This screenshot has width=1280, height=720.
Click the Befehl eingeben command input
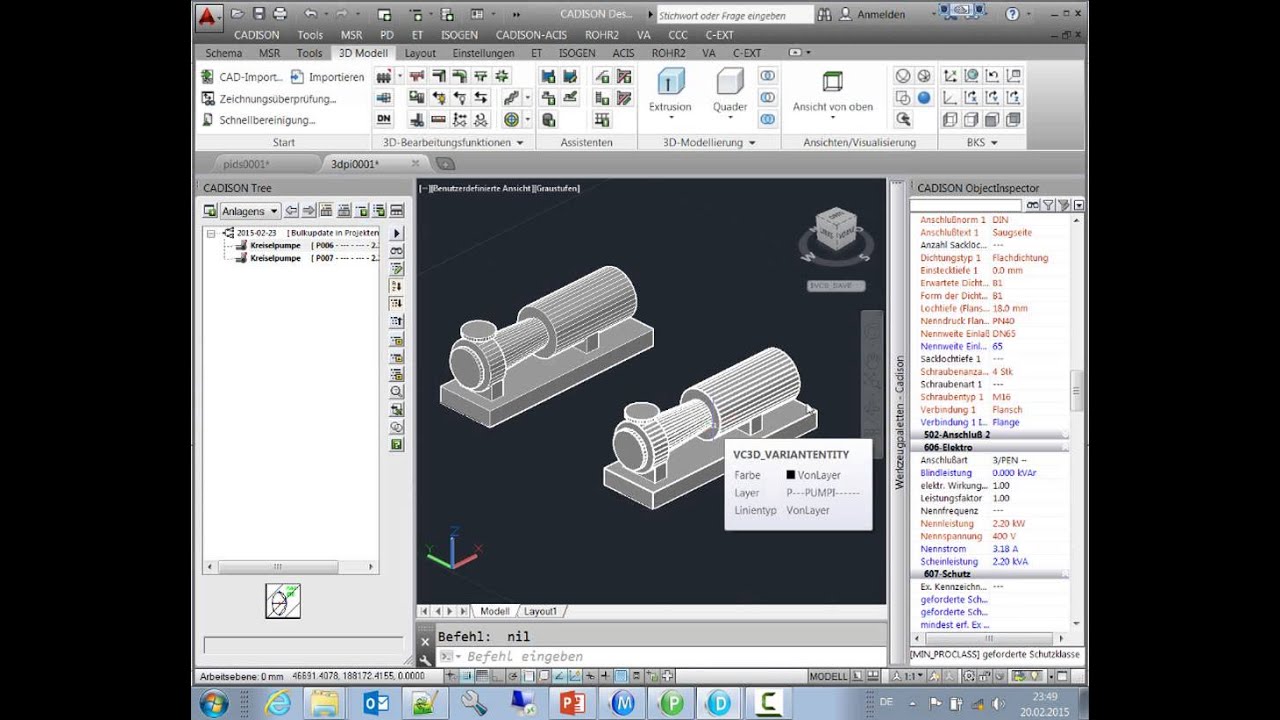point(660,657)
